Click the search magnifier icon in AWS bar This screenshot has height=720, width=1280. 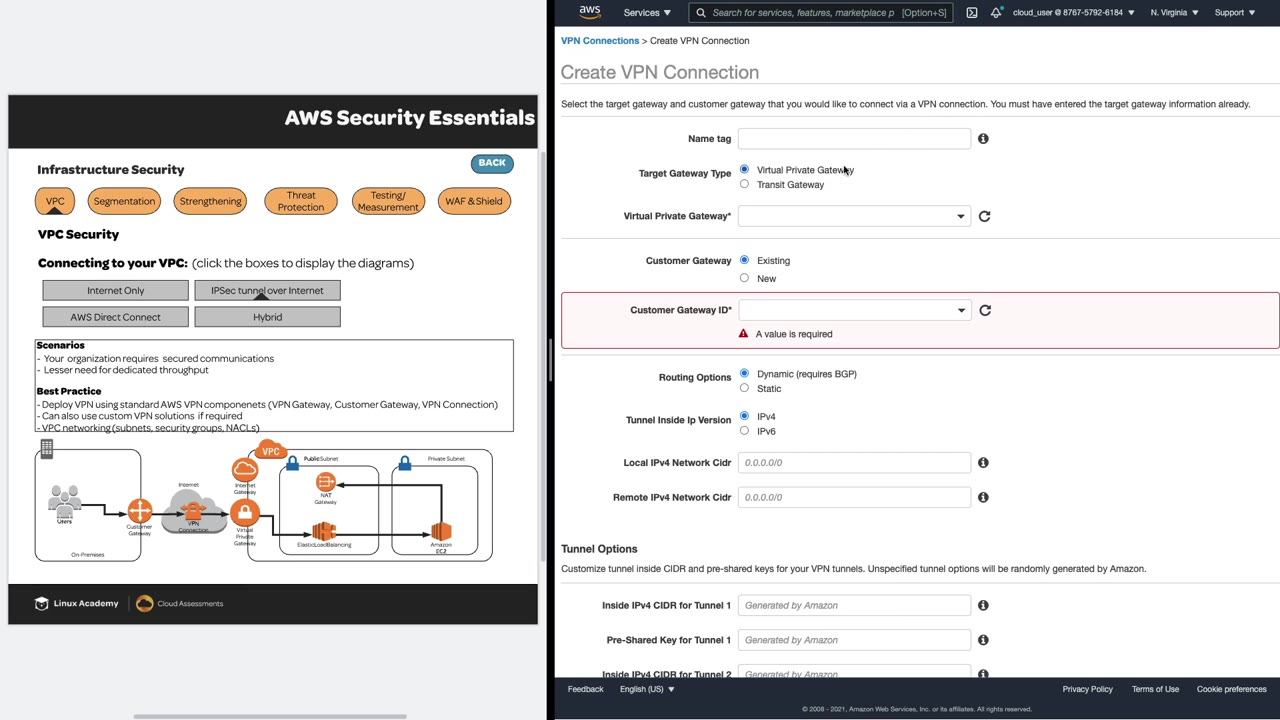(701, 13)
